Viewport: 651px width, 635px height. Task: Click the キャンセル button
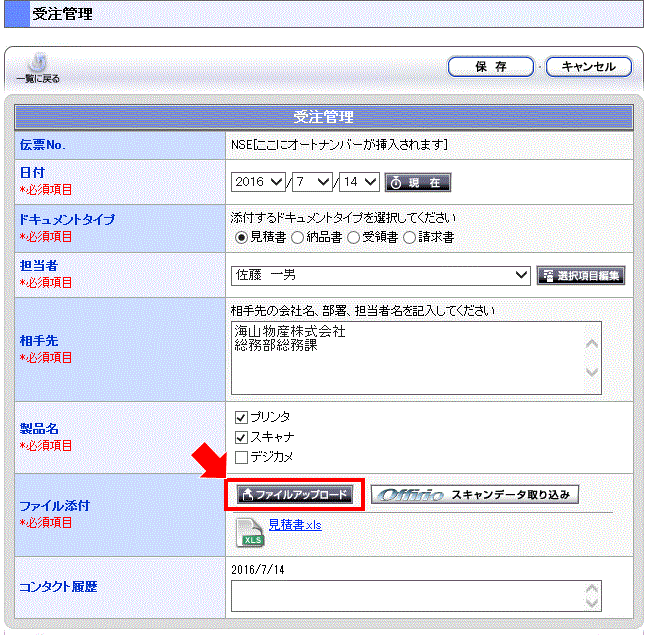tap(589, 67)
